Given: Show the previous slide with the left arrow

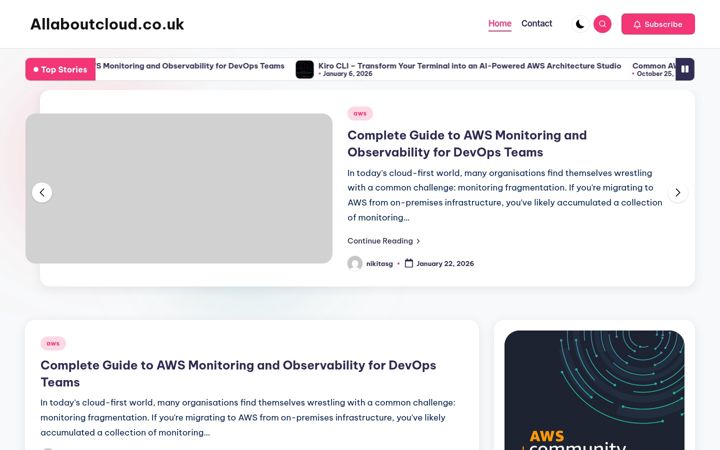Looking at the screenshot, I should pos(42,192).
